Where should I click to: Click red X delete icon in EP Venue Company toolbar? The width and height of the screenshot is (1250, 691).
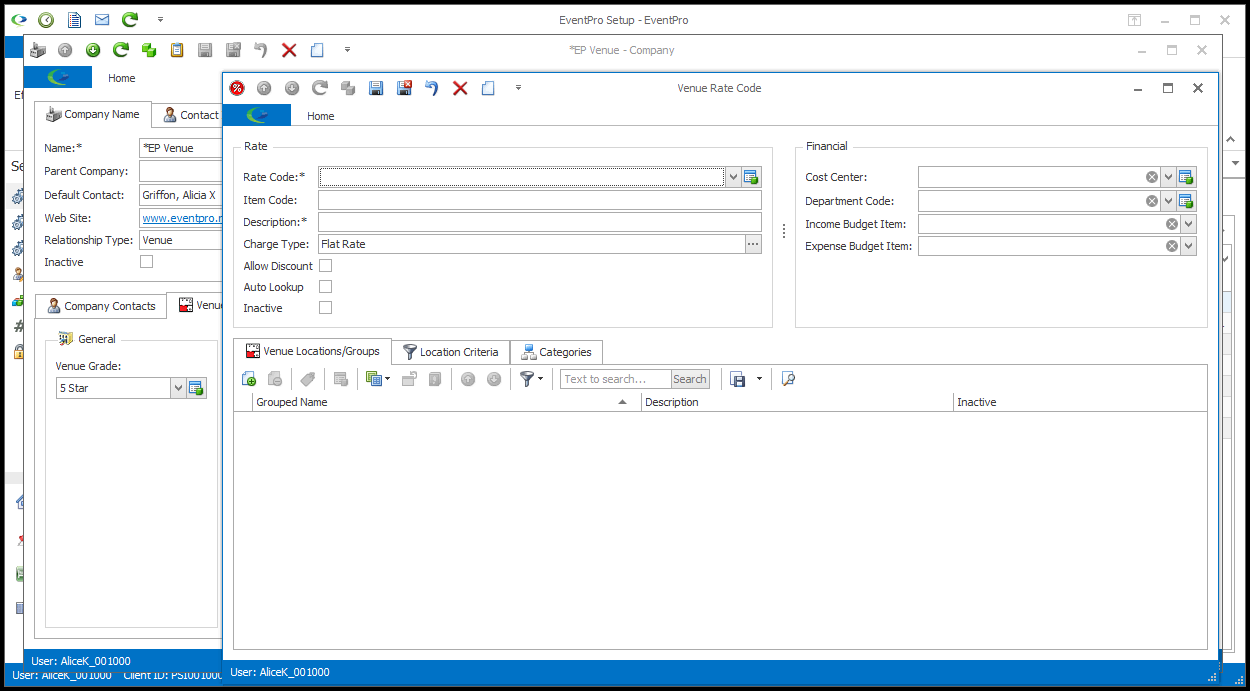pos(289,50)
